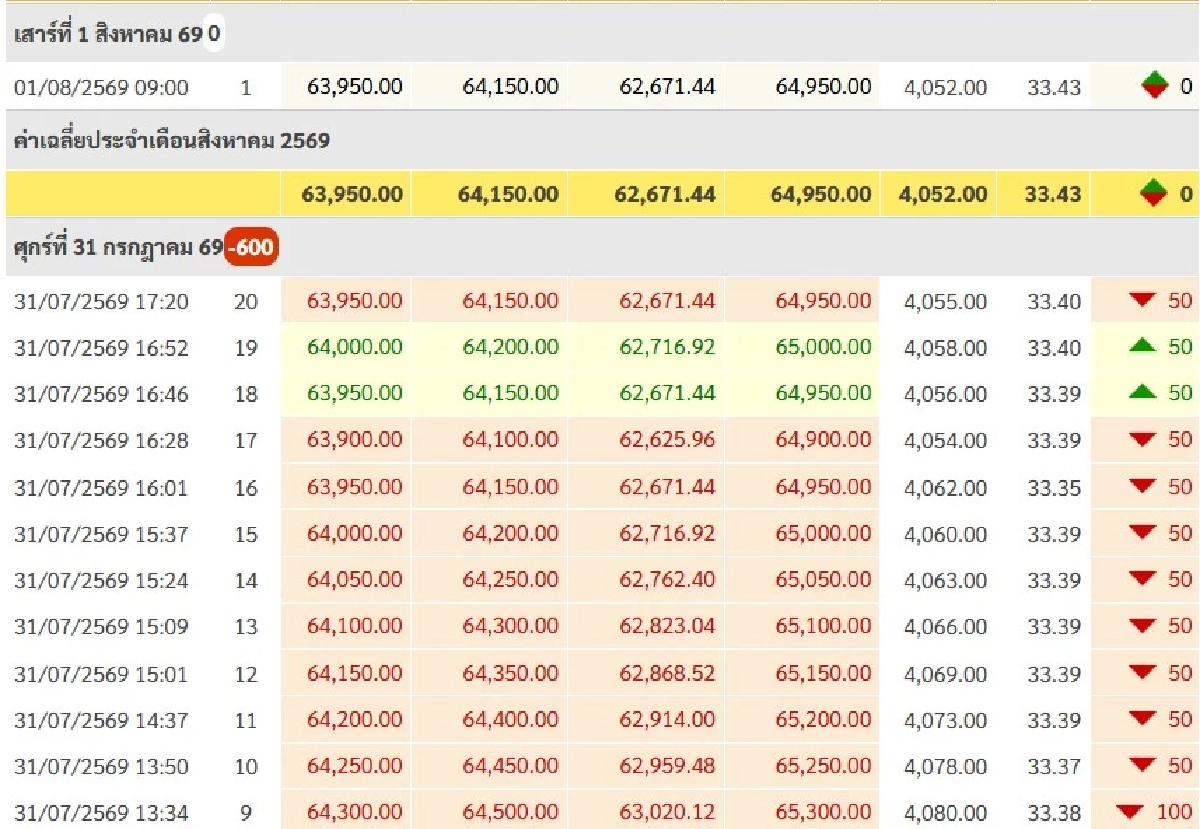Image resolution: width=1200 pixels, height=829 pixels.
Task: Click the price 63,900.00
Action: 355,440
